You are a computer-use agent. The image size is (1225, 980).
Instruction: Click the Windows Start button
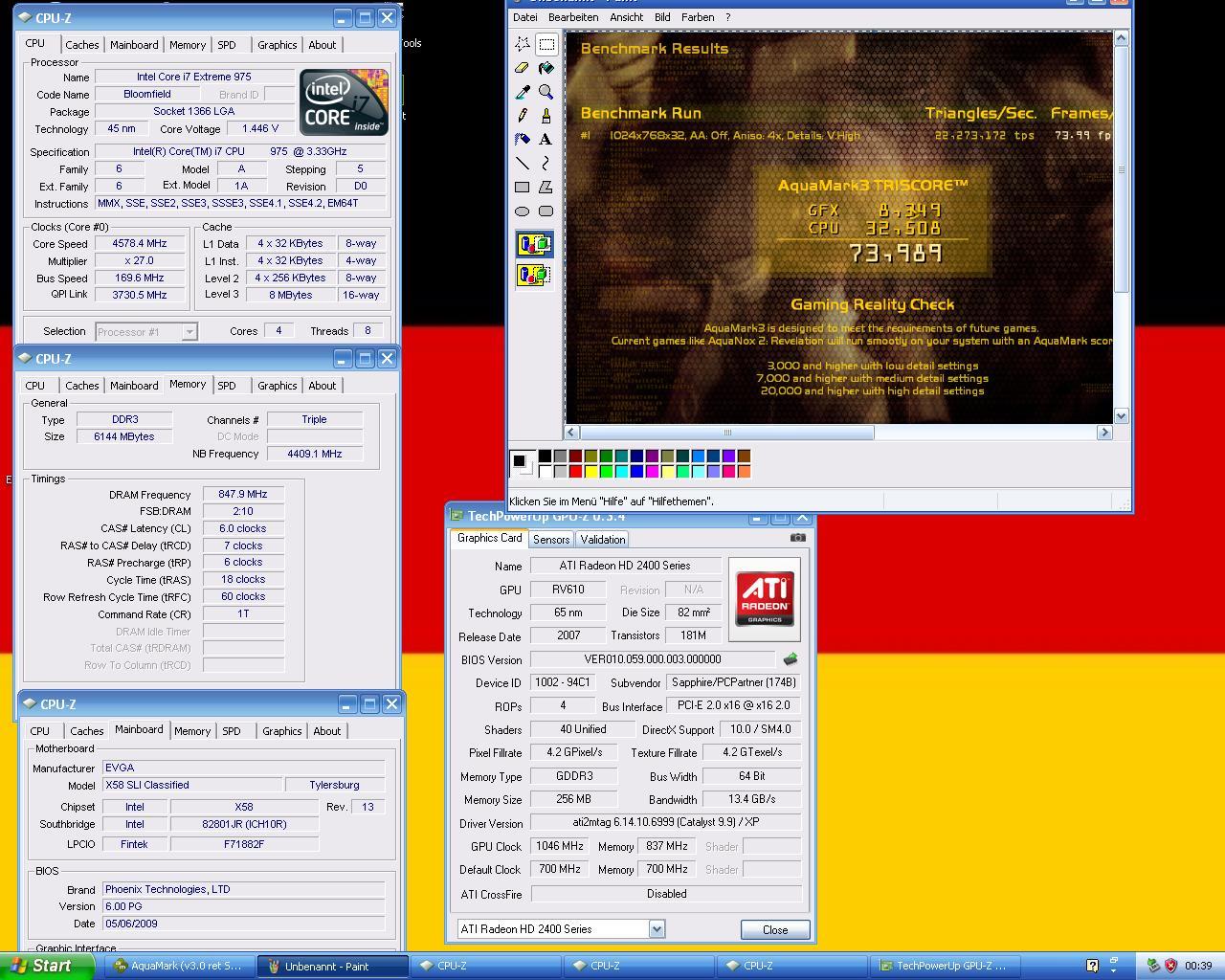tap(48, 966)
